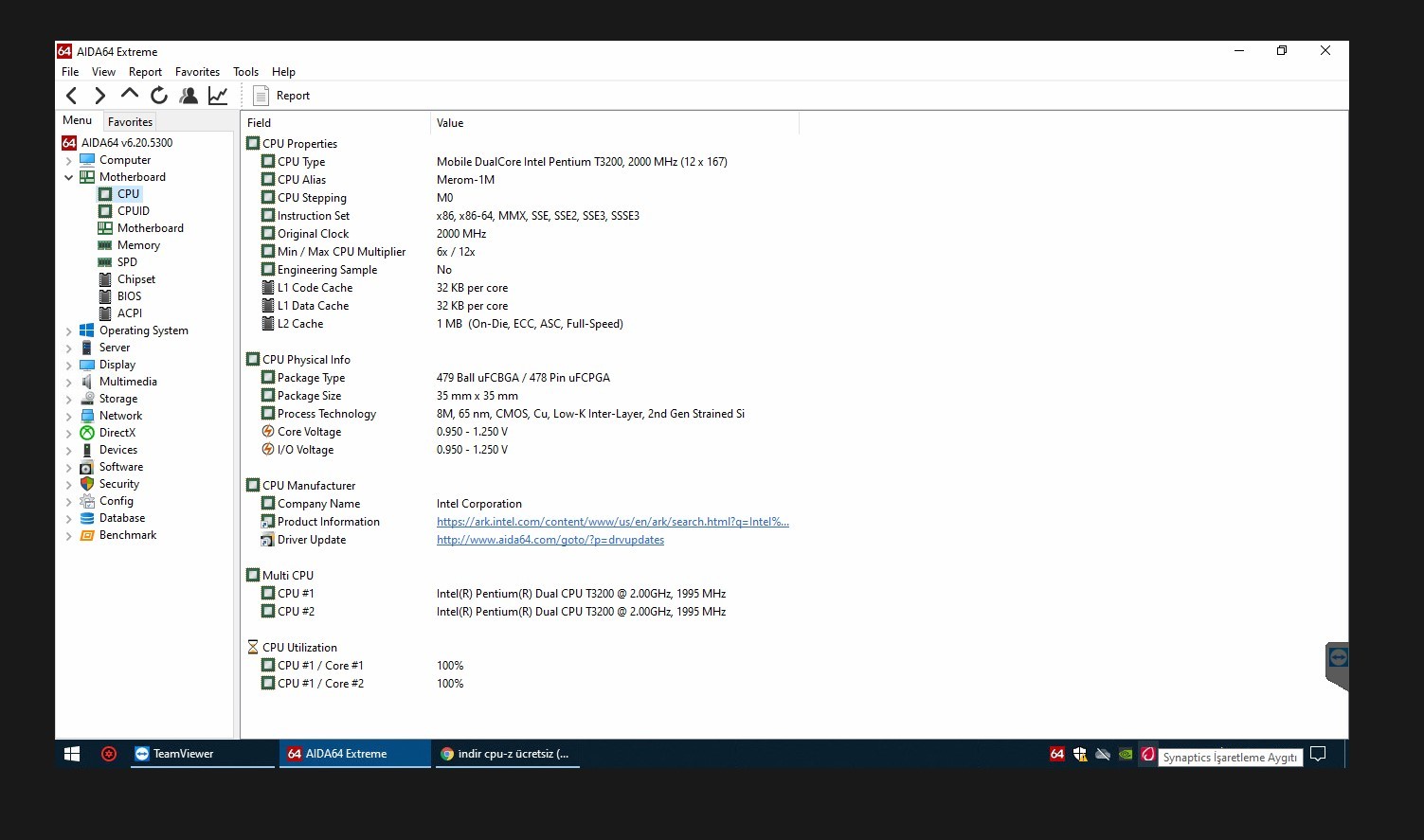Viewport: 1424px width, 840px height.
Task: Expand the Computer tree node
Action: pos(68,161)
